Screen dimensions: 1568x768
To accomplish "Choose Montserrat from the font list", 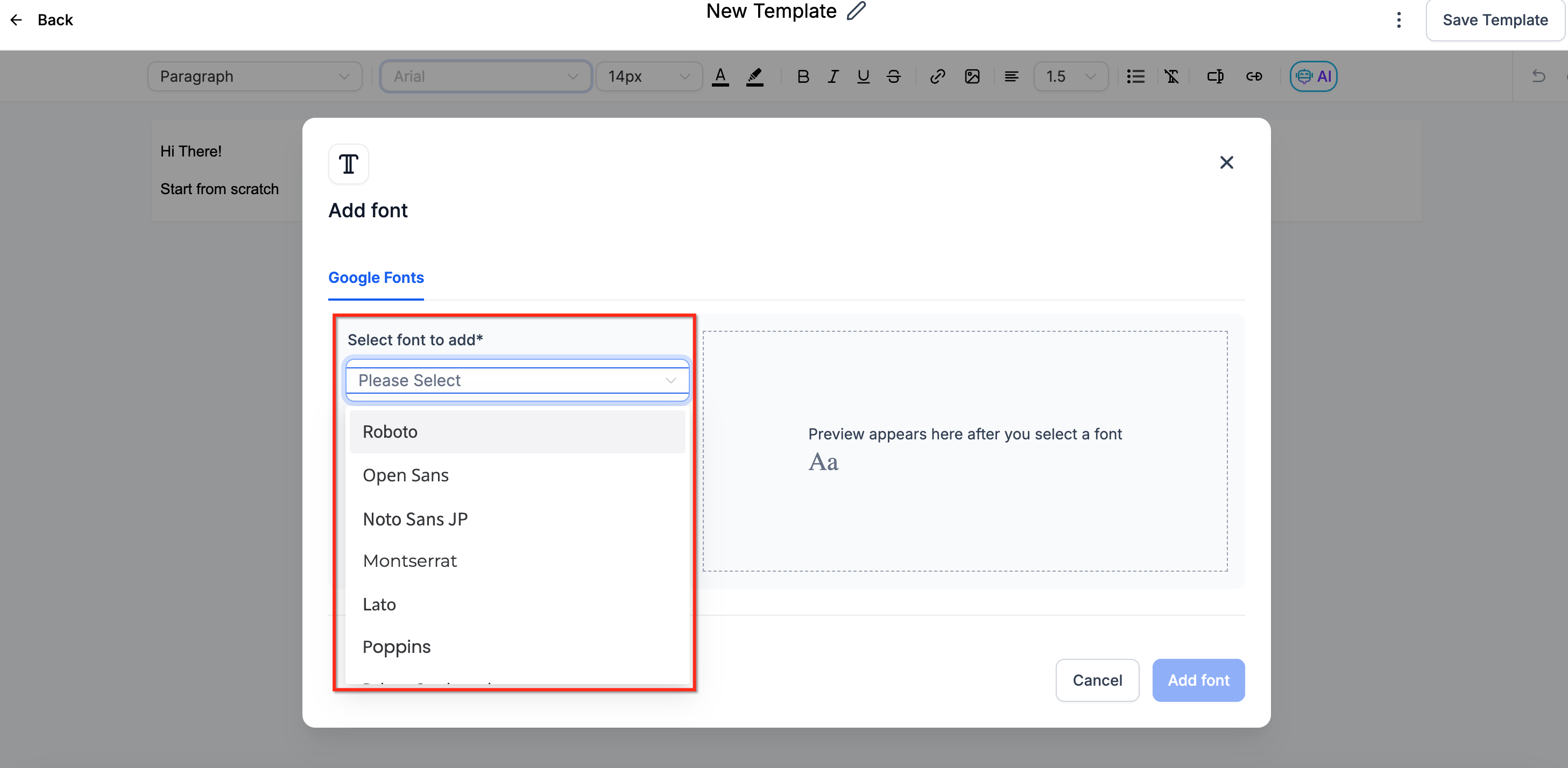I will [x=409, y=560].
